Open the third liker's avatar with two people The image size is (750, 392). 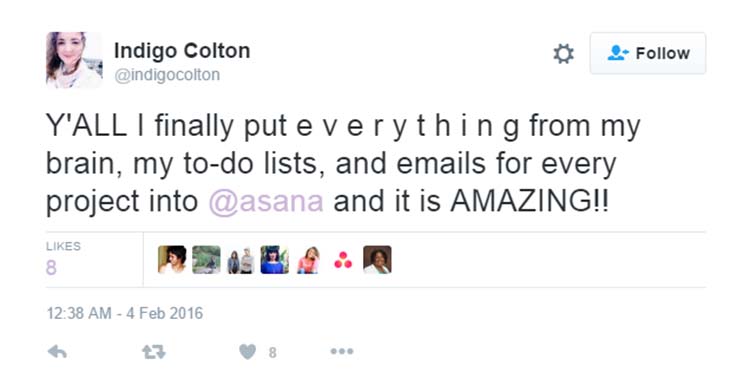pyautogui.click(x=241, y=260)
